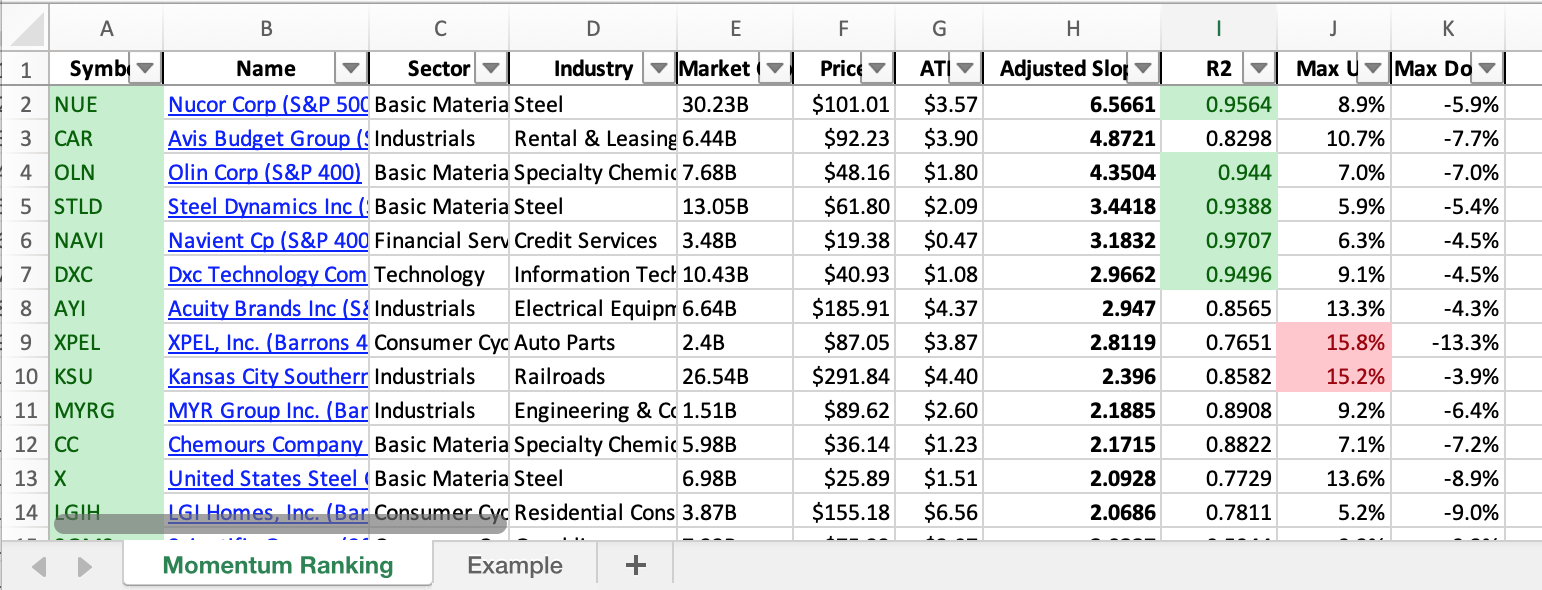Open the Olin Corp (S&P 400) link
1542x590 pixels.
[x=265, y=172]
